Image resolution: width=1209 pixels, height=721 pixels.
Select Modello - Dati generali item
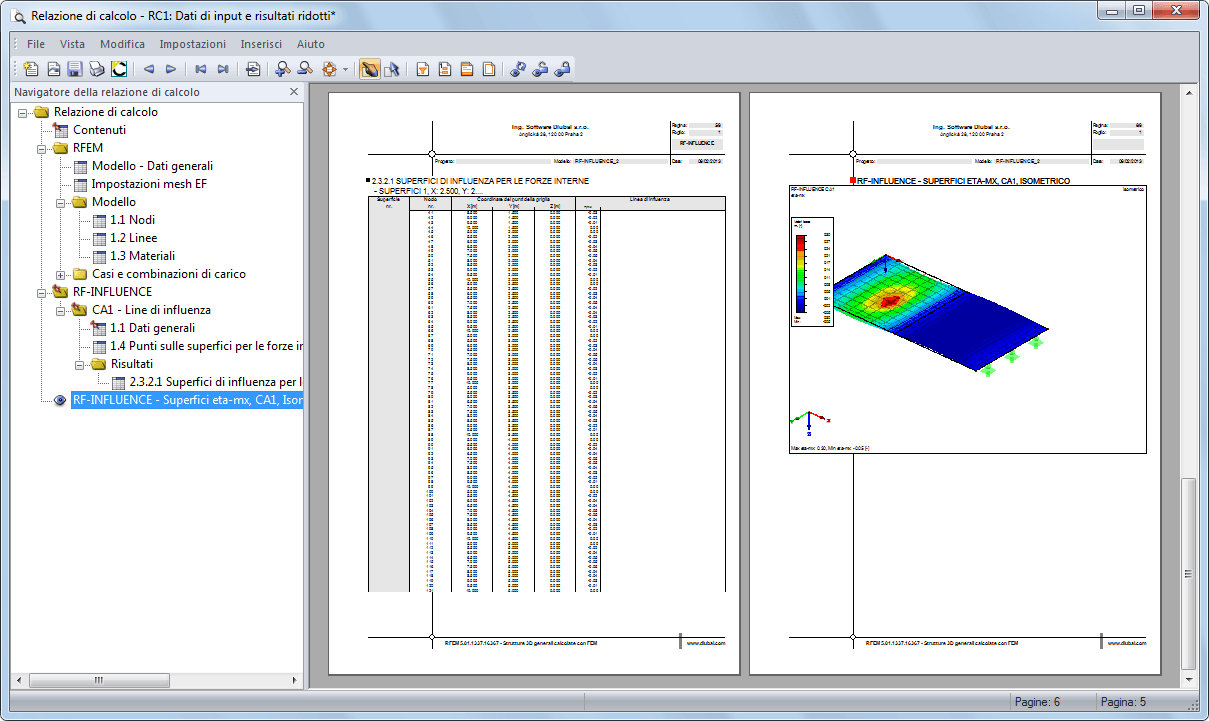152,166
